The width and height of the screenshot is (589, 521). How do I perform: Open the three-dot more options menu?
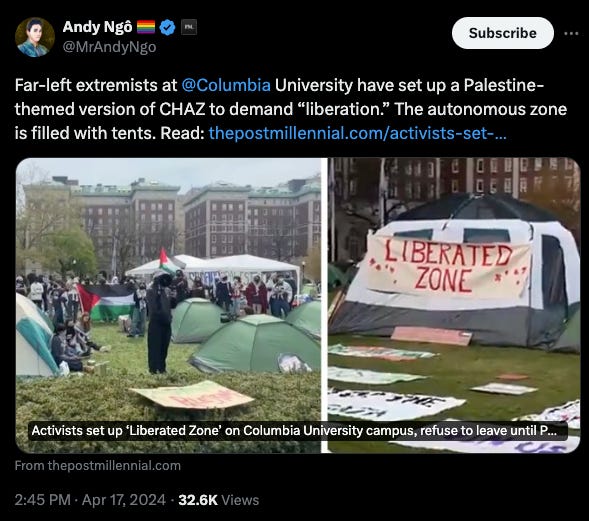pyautogui.click(x=571, y=33)
